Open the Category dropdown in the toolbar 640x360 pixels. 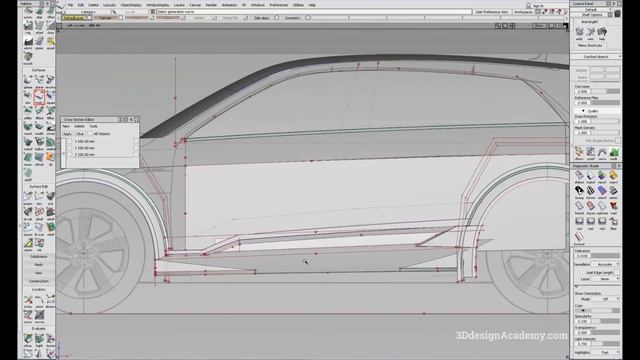89,12
